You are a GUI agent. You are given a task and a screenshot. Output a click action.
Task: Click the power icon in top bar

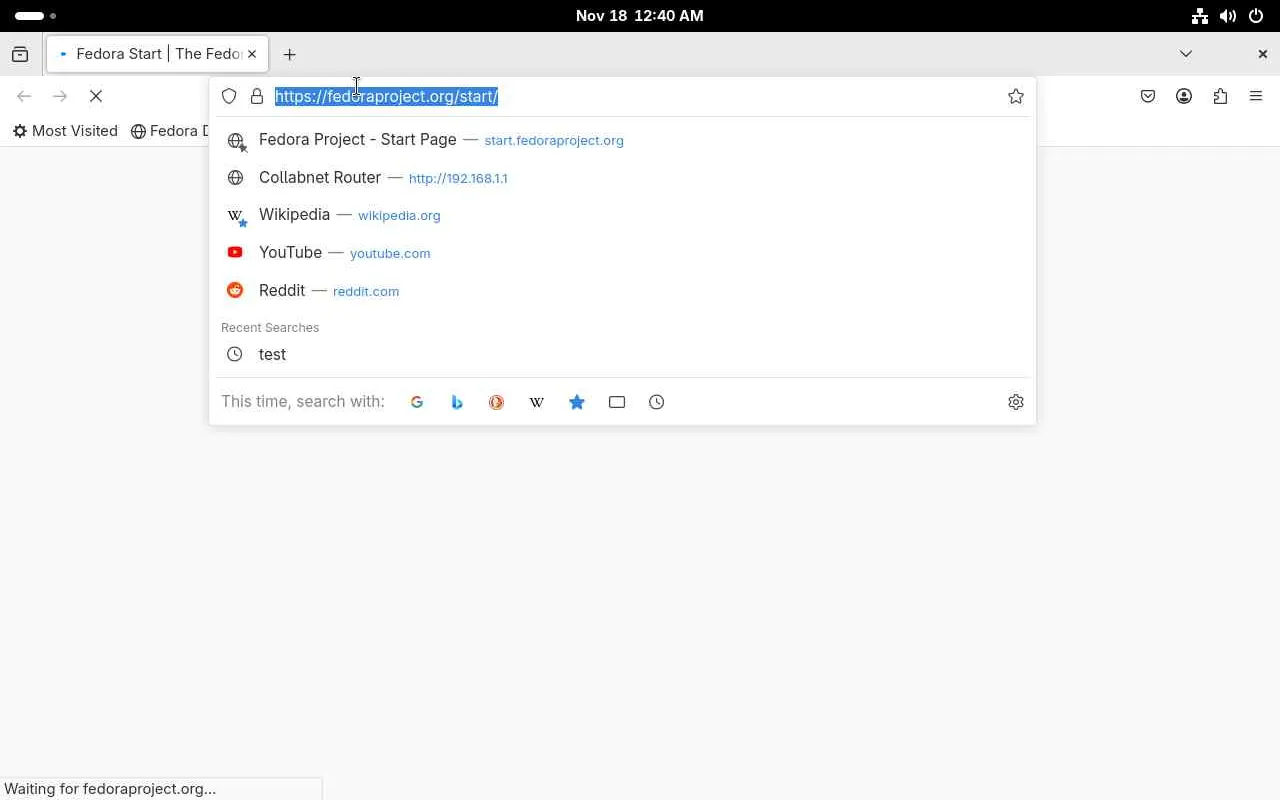pos(1256,16)
